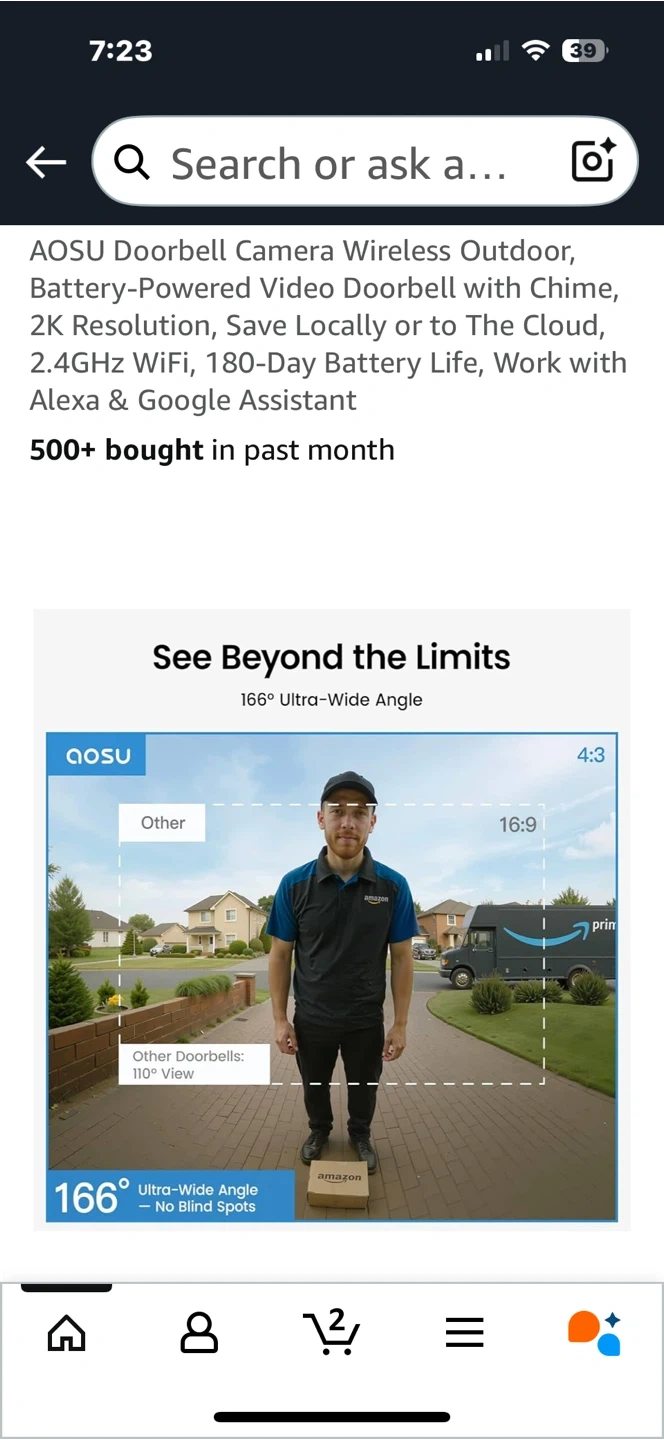Tap the Wi-Fi status icon
This screenshot has height=1440, width=664.
pyautogui.click(x=537, y=51)
